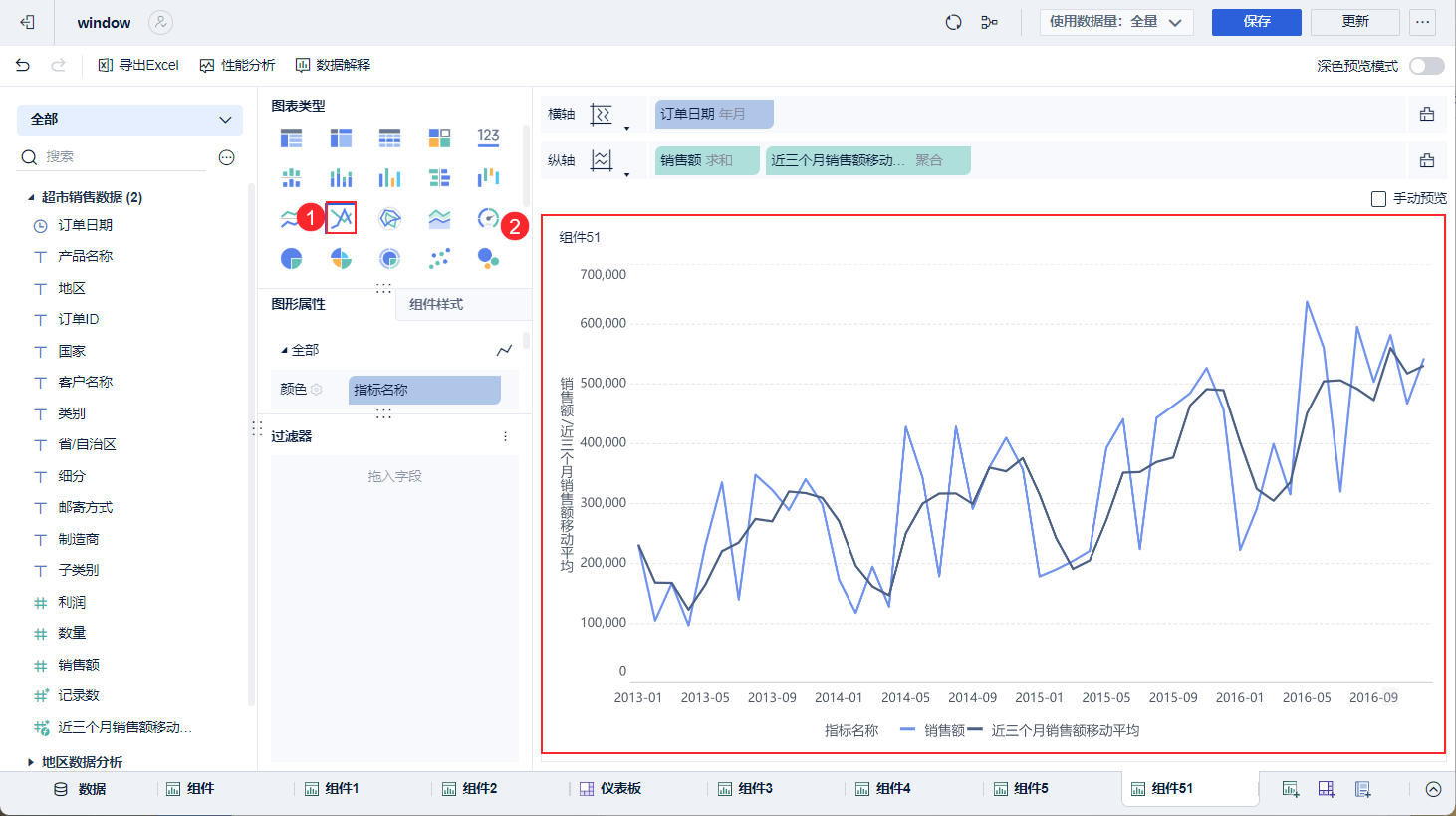Click the undo arrow icon
Viewport: 1456px width, 816px height.
coord(23,65)
